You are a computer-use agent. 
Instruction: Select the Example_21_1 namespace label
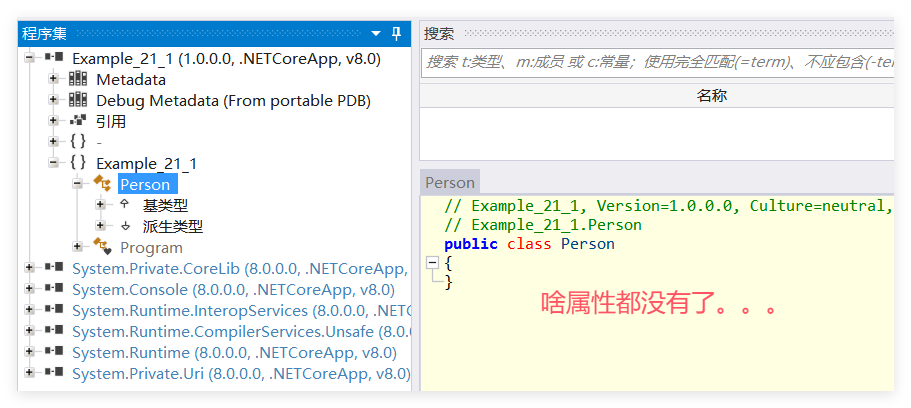pos(146,164)
